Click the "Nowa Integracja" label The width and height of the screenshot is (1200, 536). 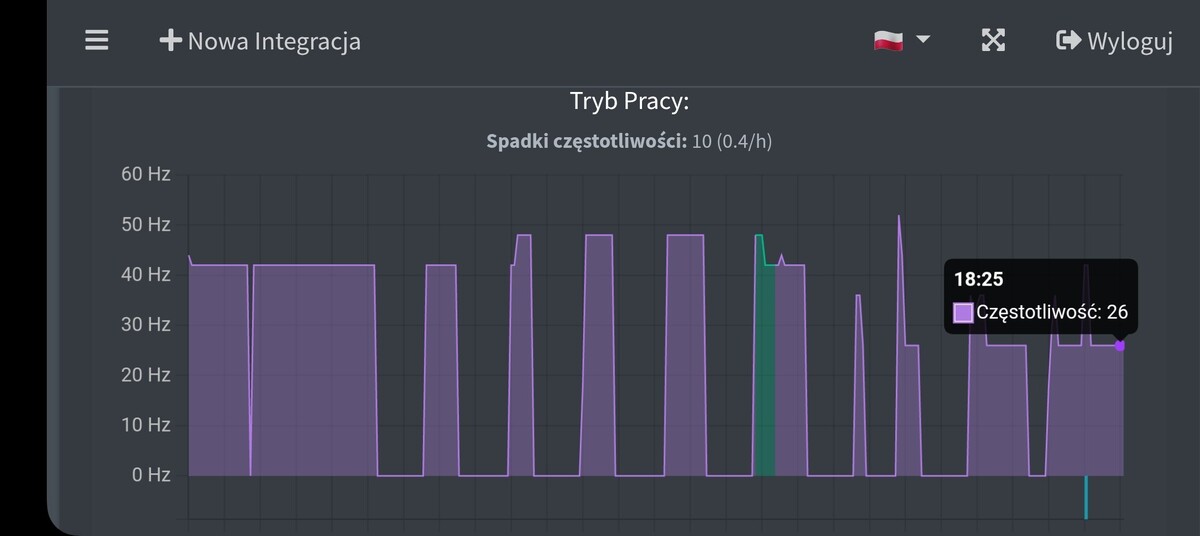[x=274, y=41]
